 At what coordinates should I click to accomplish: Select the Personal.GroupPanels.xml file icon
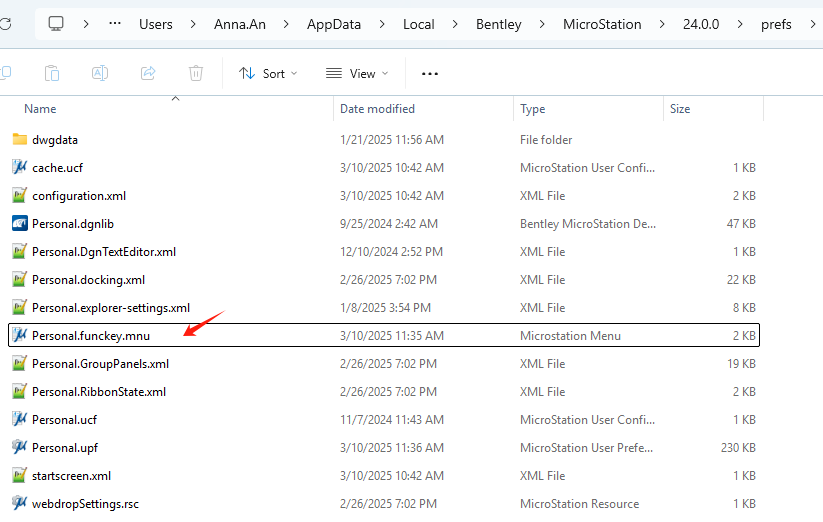[x=19, y=364]
